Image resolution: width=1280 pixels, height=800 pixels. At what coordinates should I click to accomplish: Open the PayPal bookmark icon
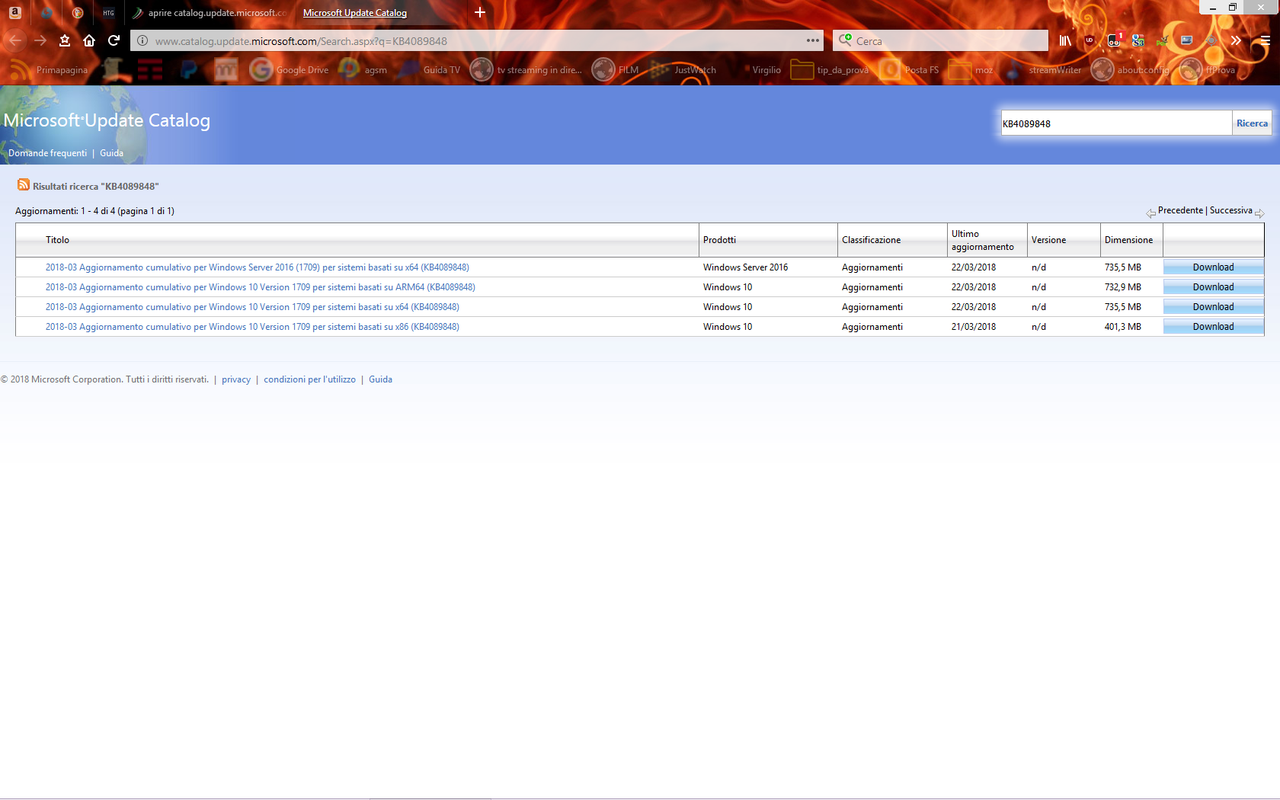188,70
